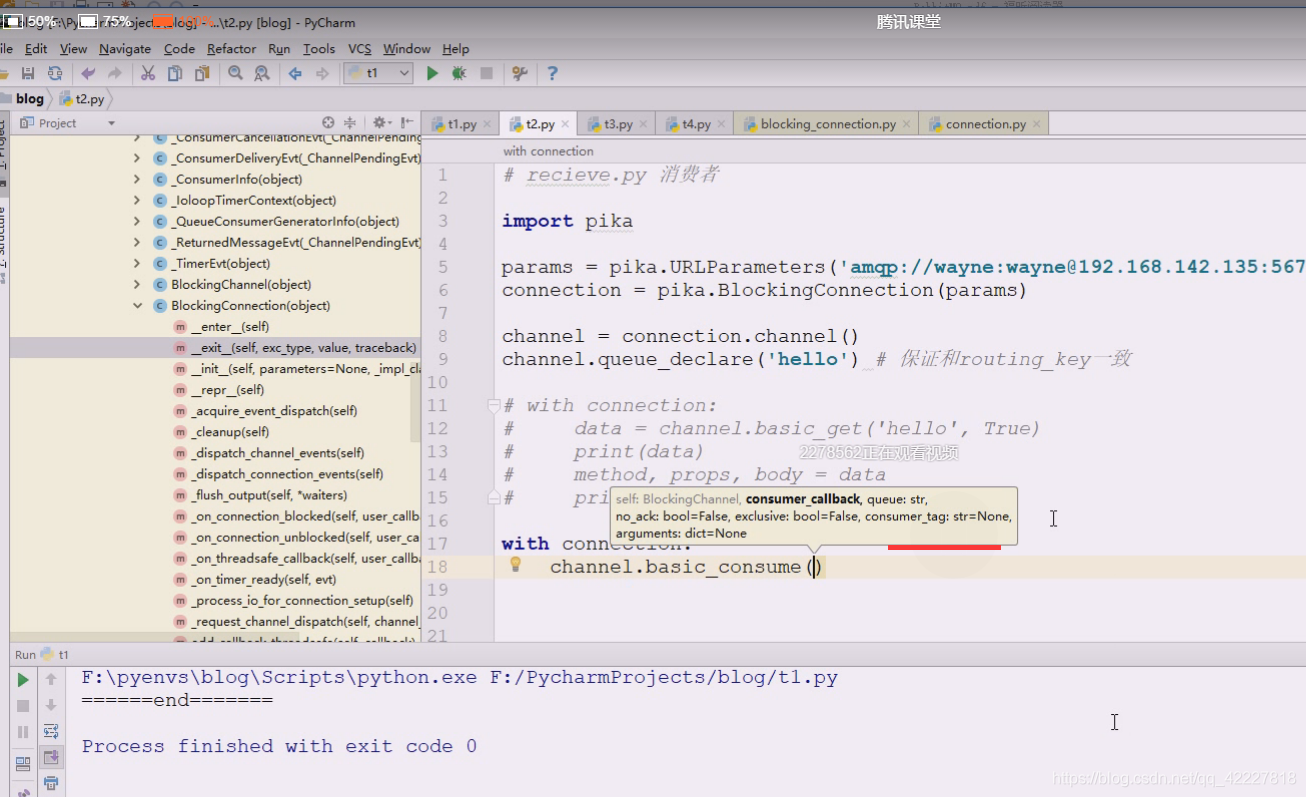Toggle soft-wrap in the Run console
1306x797 pixels.
tap(51, 732)
